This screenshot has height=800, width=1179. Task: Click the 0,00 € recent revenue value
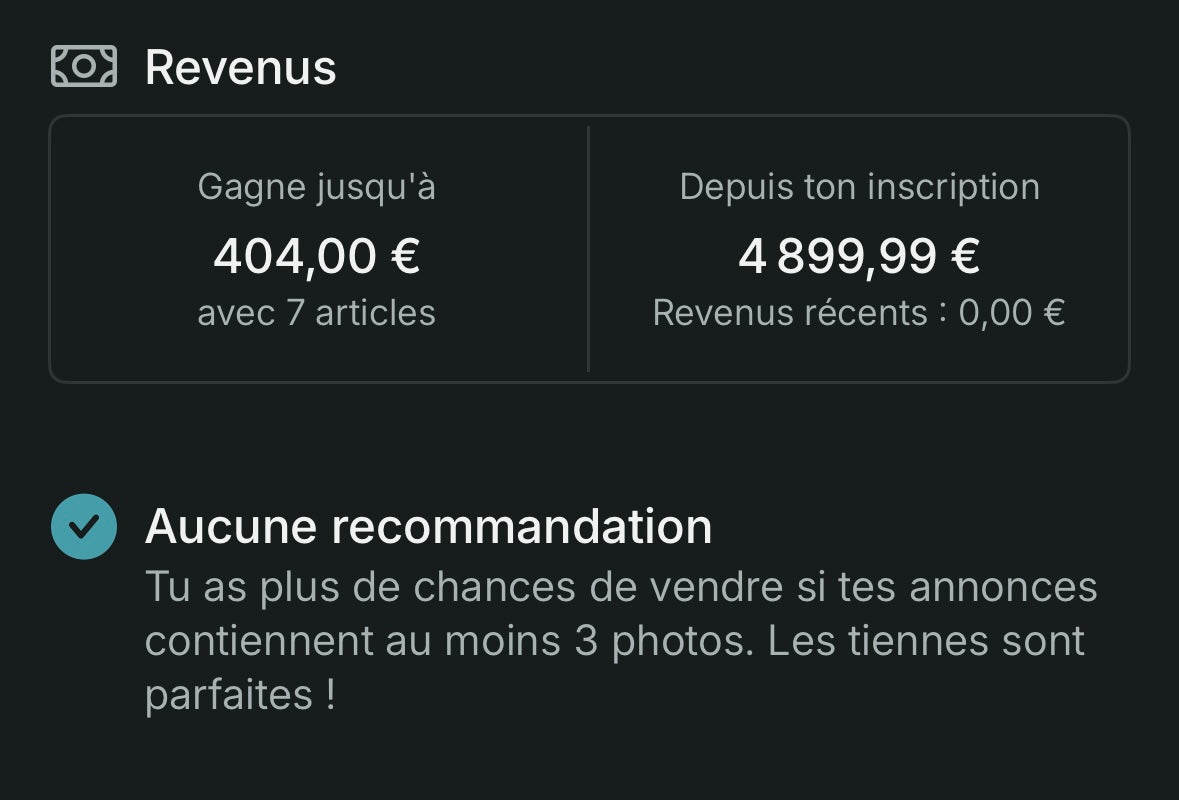[1011, 313]
